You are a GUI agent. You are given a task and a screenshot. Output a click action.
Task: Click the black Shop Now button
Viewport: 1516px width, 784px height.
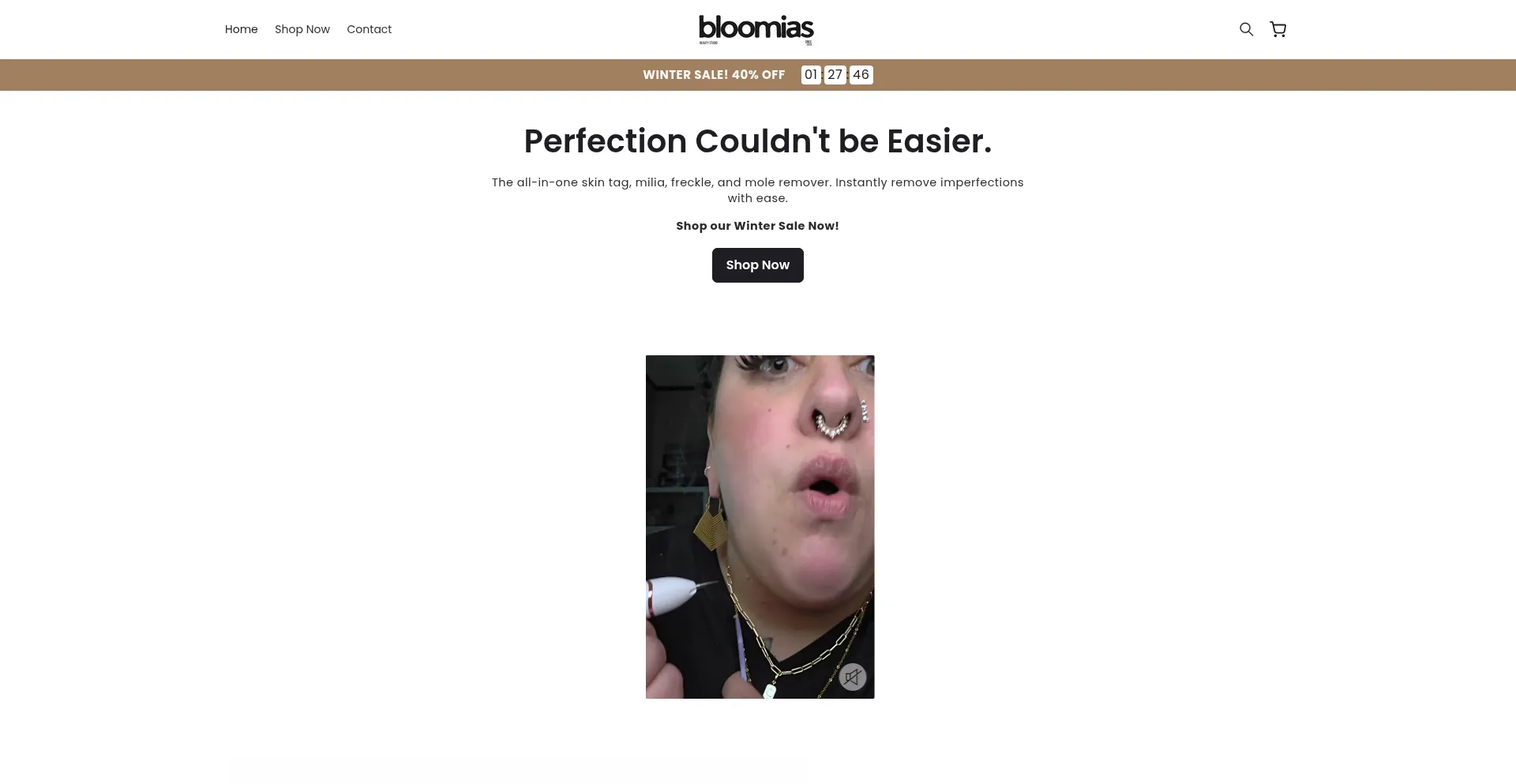pos(758,265)
